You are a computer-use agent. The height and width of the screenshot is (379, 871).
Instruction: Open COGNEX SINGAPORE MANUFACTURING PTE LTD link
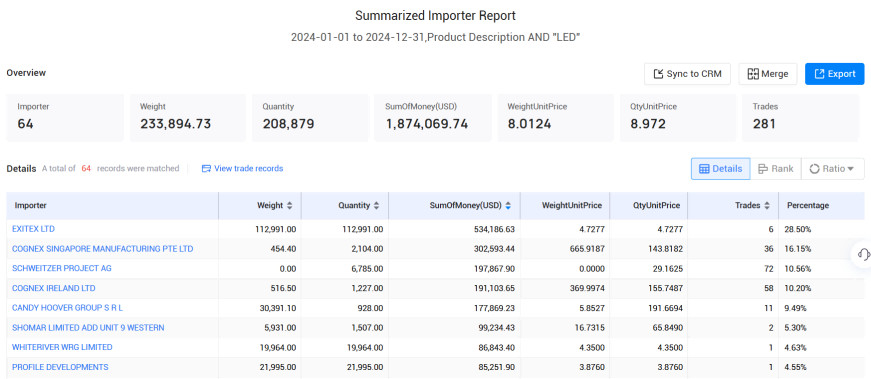[103, 249]
